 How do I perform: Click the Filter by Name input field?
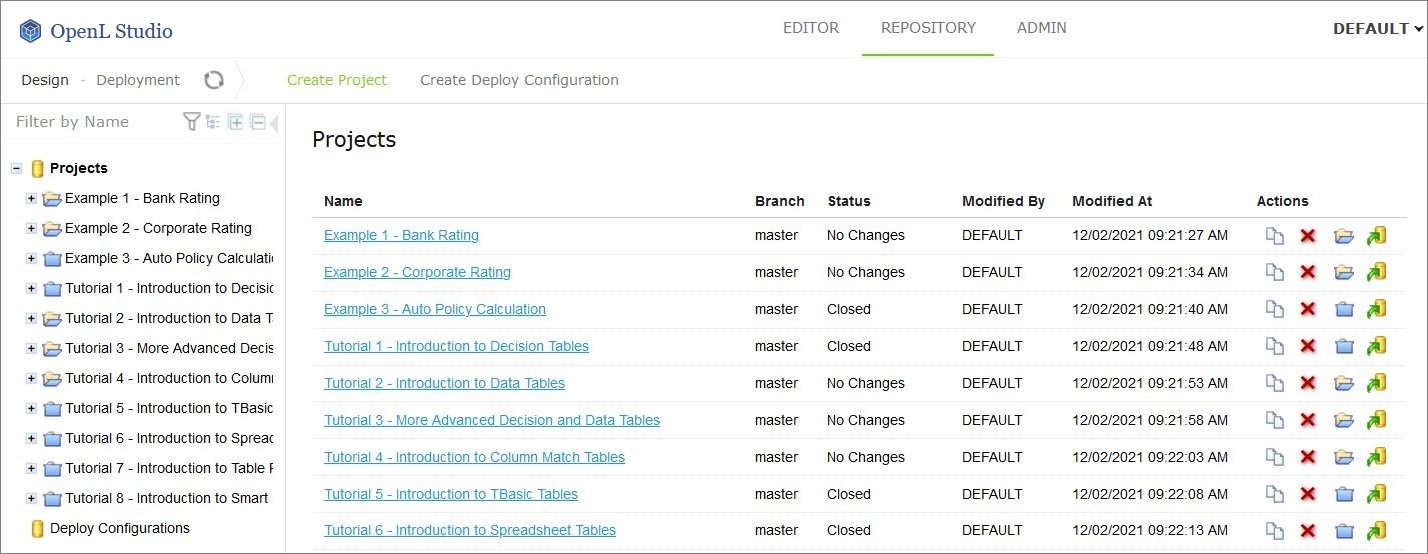coord(95,122)
